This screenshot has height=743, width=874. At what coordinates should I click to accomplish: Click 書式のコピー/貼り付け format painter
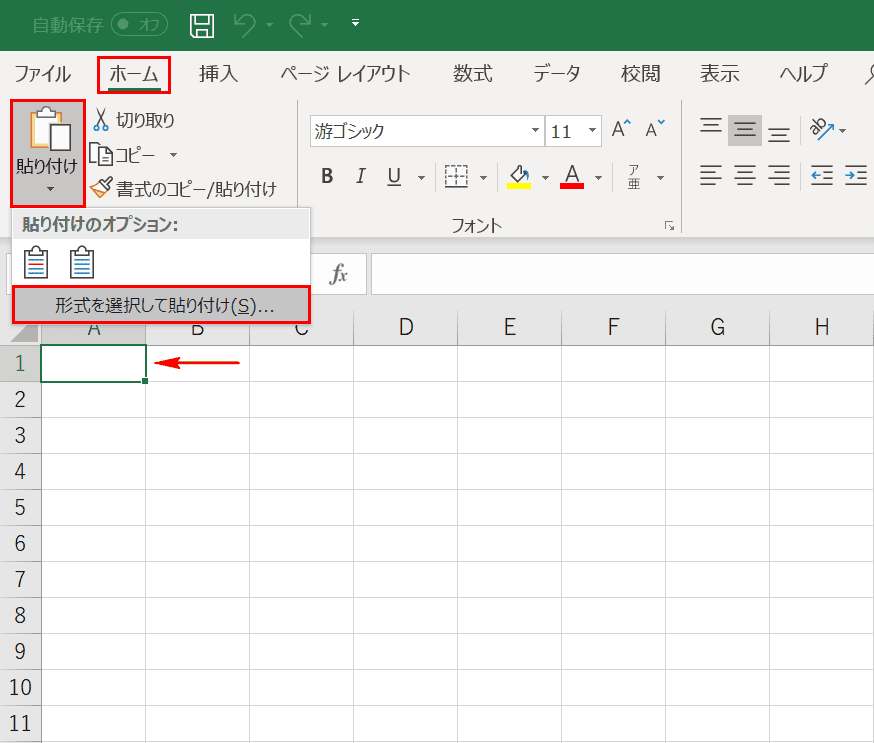[x=183, y=189]
